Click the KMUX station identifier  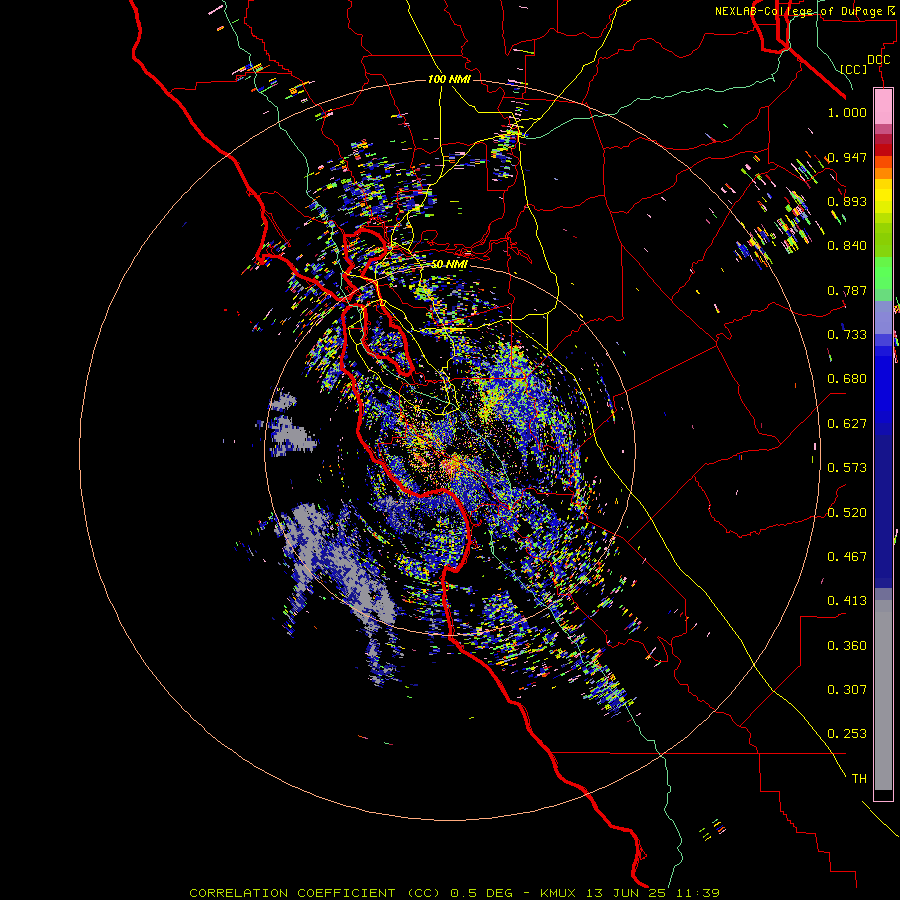(x=557, y=893)
